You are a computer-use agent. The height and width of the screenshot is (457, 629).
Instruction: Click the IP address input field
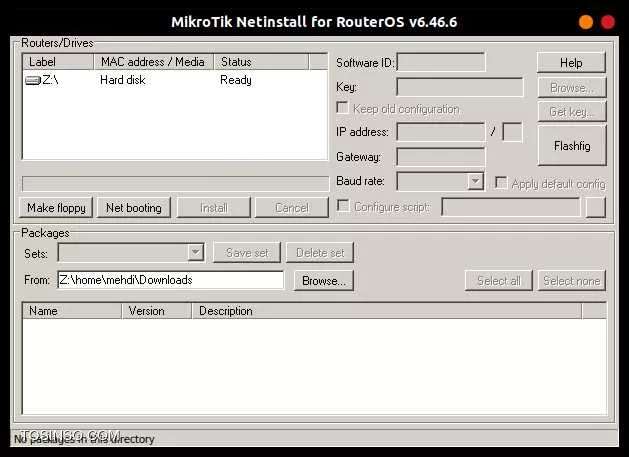(440, 132)
